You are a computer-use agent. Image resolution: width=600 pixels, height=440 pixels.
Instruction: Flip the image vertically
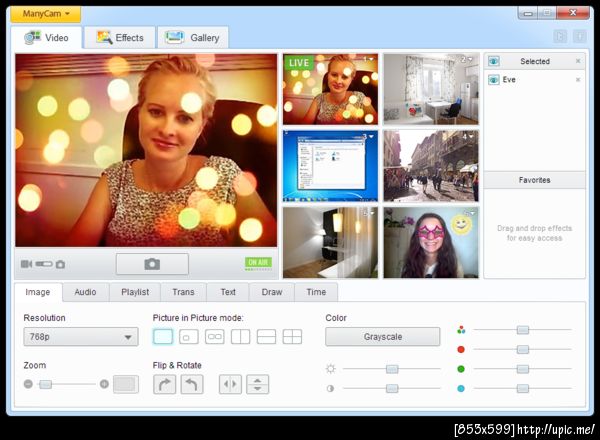point(258,384)
